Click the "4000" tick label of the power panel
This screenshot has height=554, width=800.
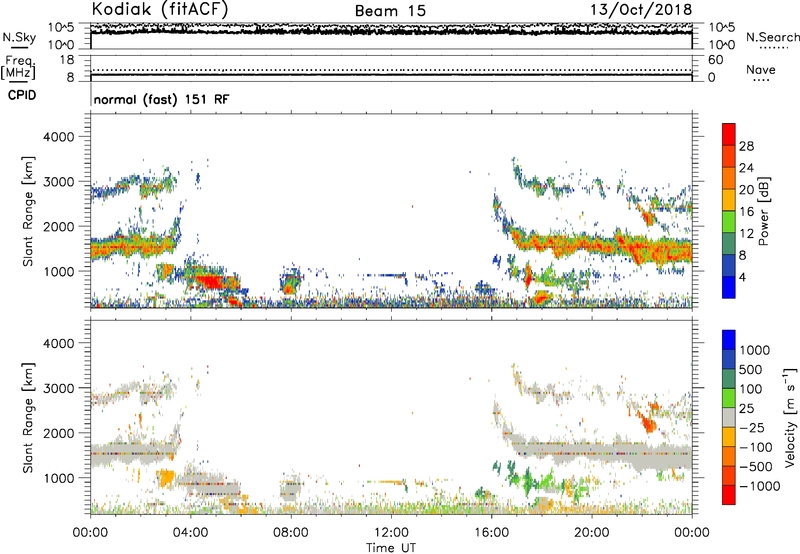[x=58, y=137]
